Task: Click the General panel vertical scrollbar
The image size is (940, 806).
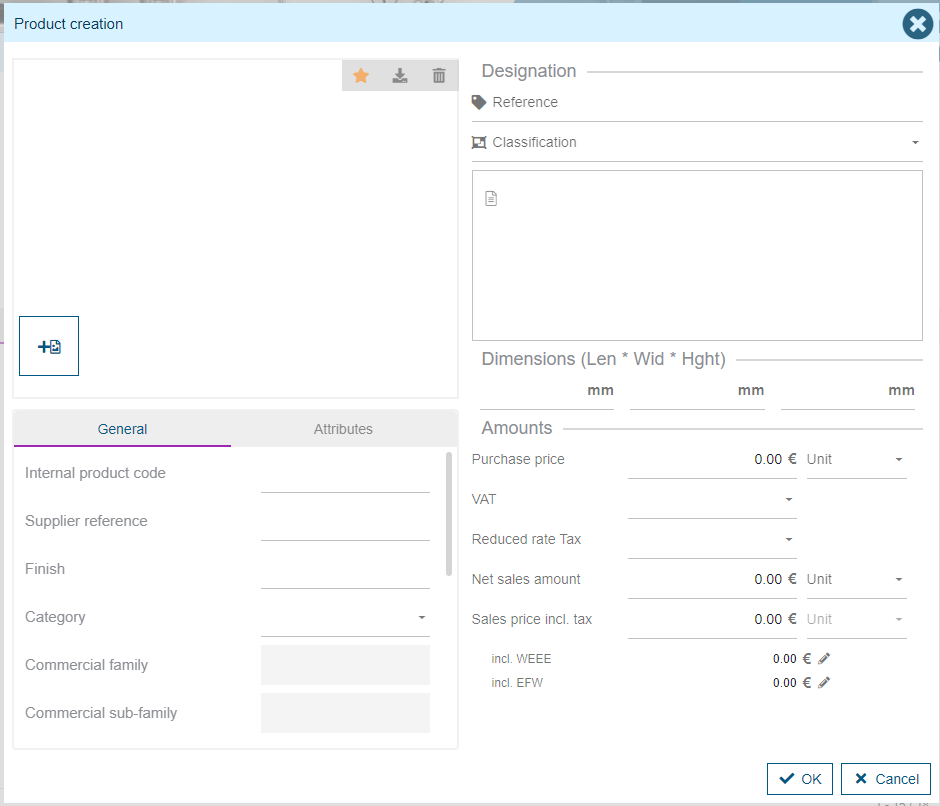Action: click(x=449, y=515)
